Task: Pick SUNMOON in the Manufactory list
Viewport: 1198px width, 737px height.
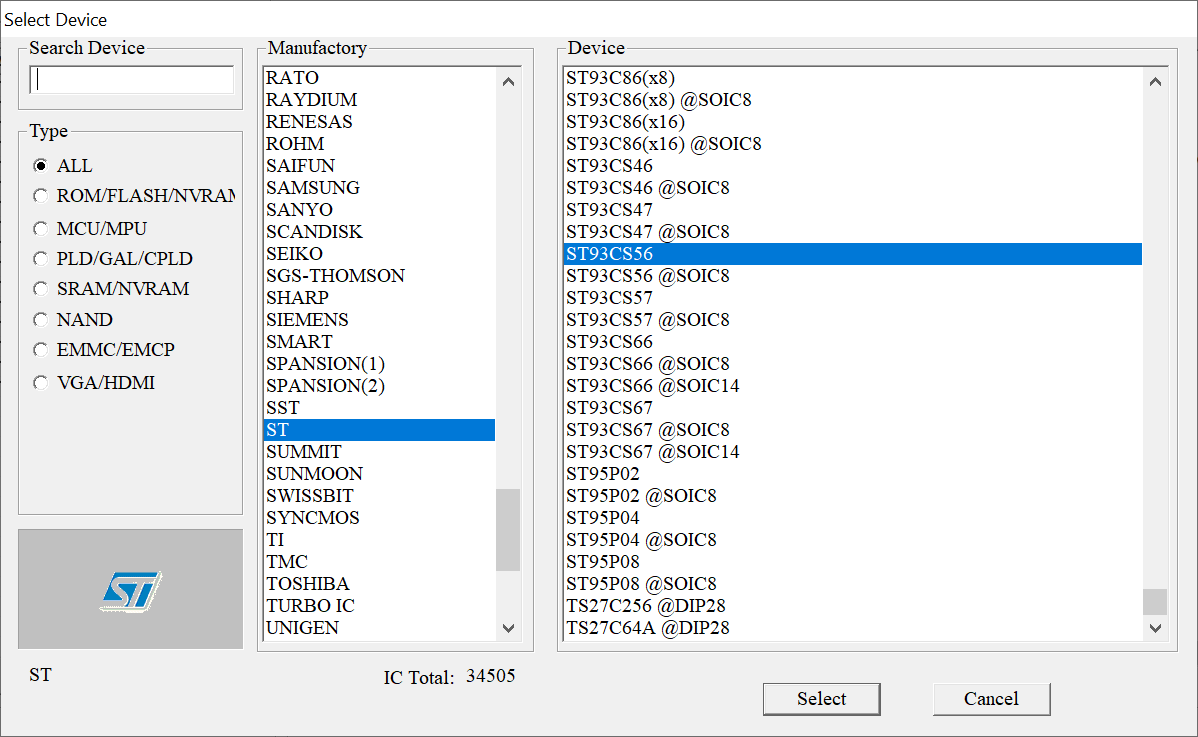Action: pos(379,474)
